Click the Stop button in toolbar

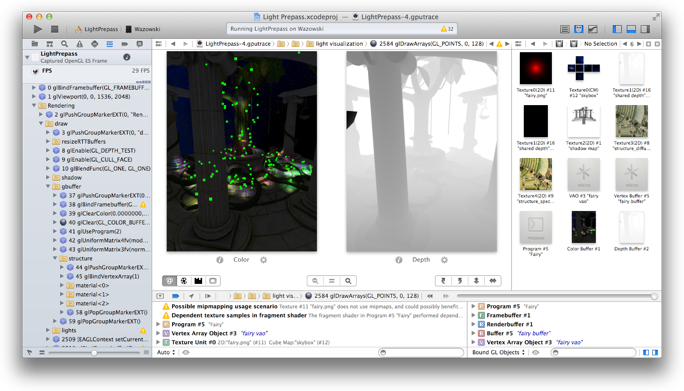(x=55, y=29)
